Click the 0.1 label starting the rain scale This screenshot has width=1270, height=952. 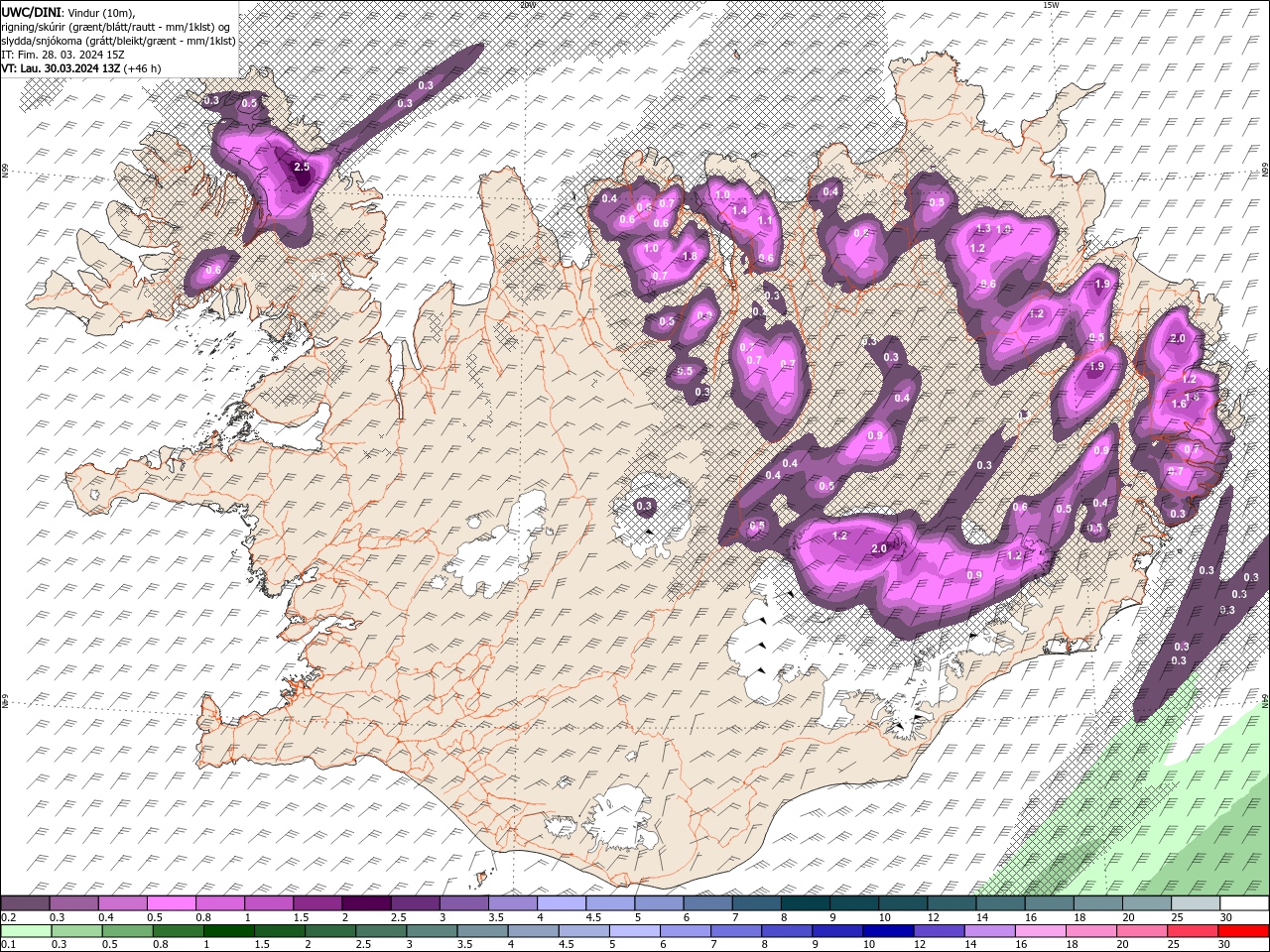[x=8, y=945]
